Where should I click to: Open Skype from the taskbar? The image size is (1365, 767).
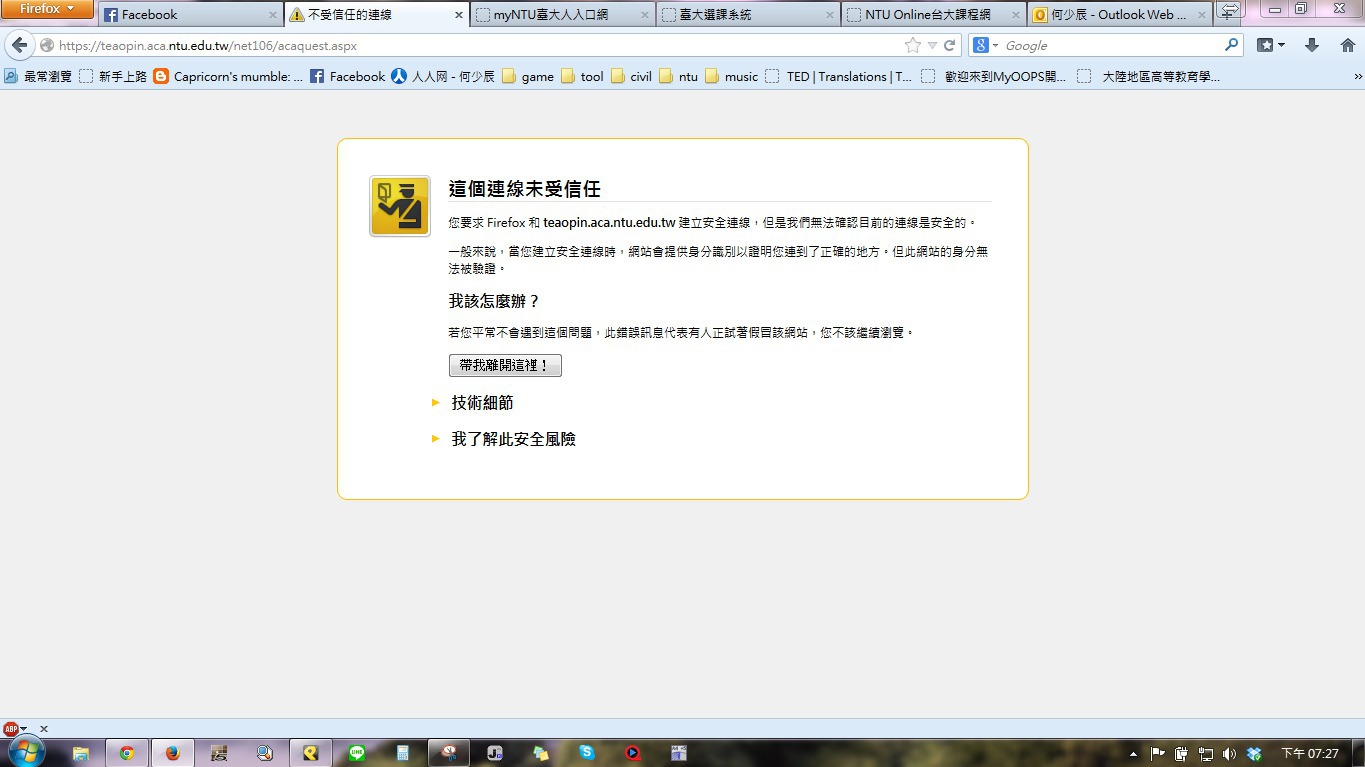[586, 753]
